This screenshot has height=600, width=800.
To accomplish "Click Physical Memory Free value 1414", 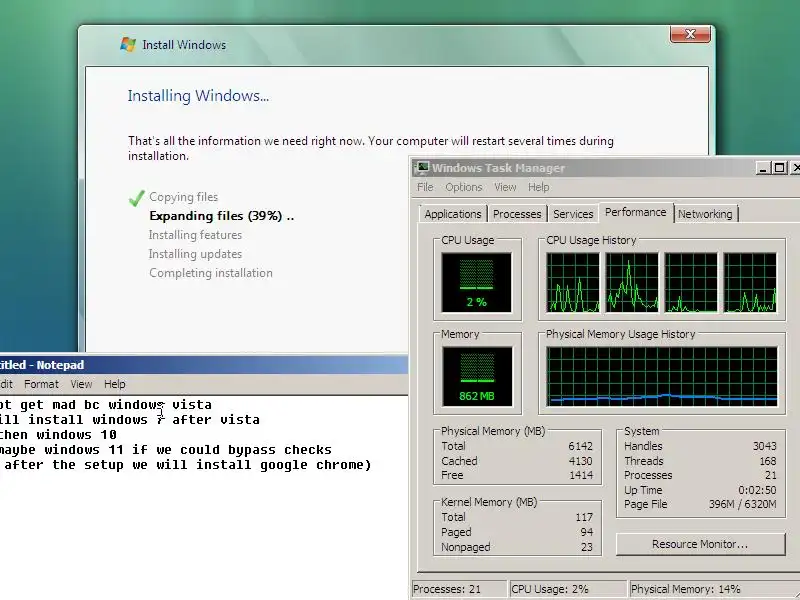I will [x=581, y=476].
